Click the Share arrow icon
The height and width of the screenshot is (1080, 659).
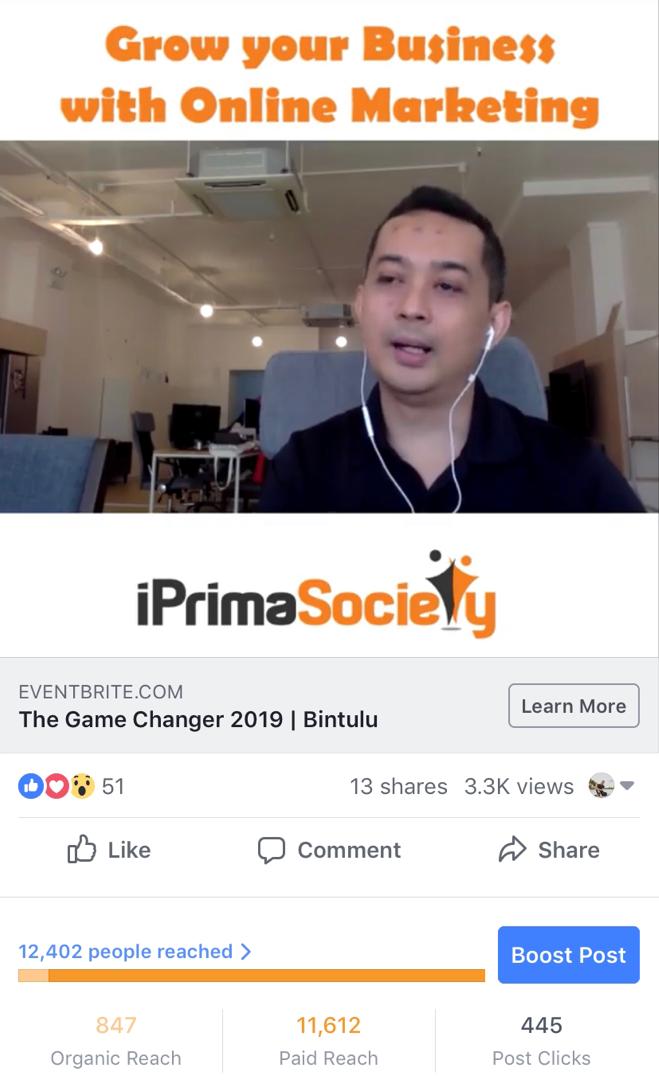click(x=512, y=849)
